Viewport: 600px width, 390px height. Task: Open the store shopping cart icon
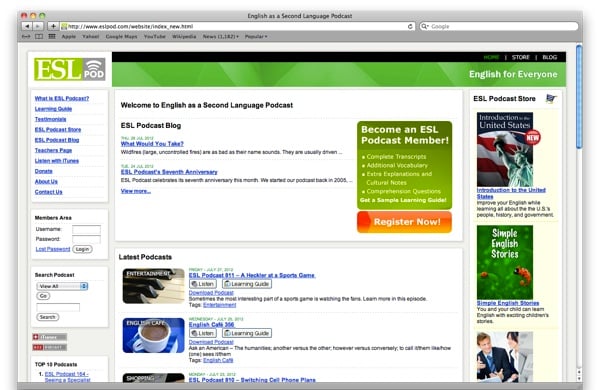(551, 99)
